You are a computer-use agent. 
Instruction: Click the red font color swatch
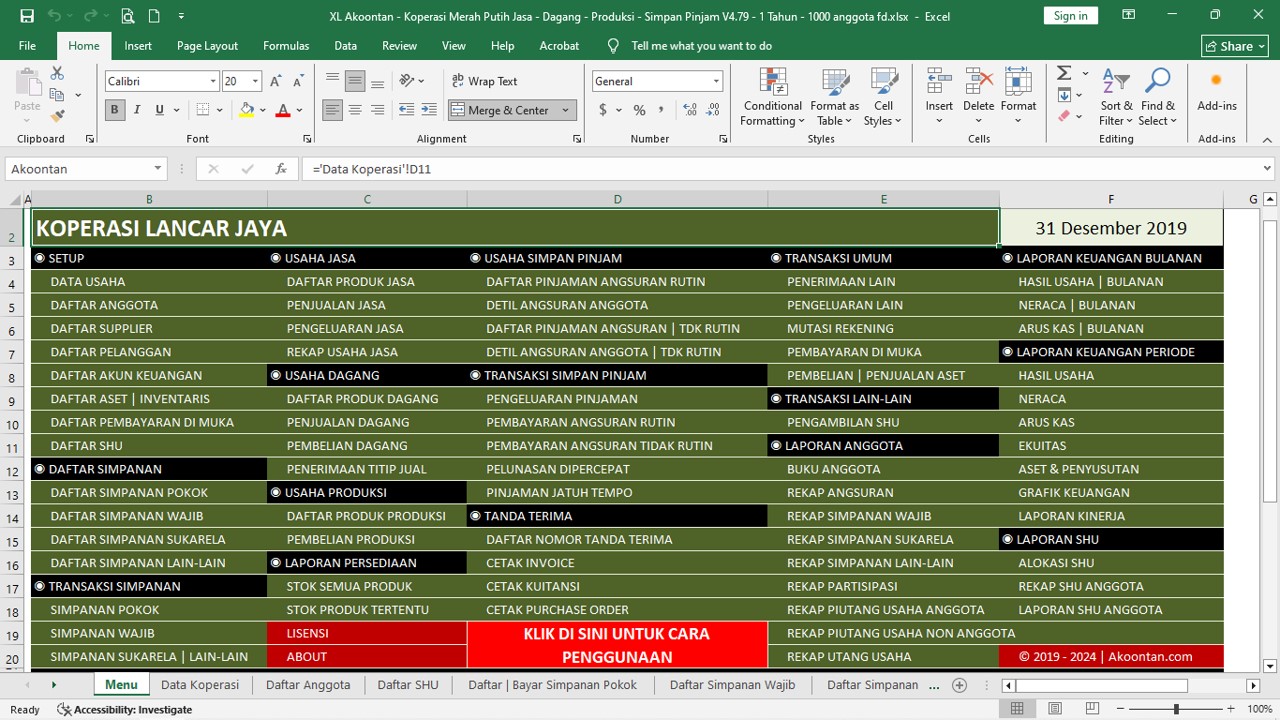(283, 110)
